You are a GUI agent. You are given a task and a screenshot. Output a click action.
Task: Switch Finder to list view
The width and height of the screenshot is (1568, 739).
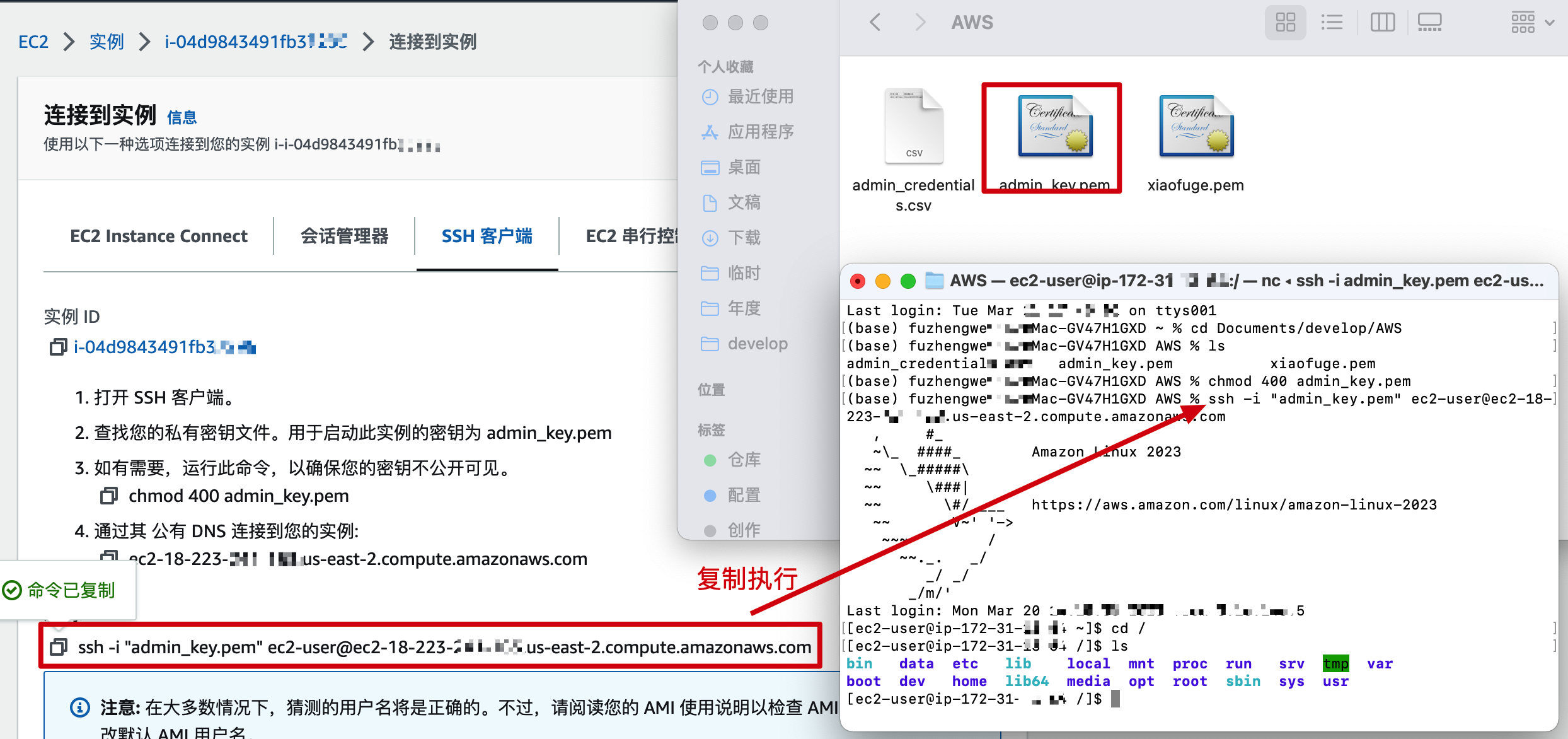point(1332,23)
